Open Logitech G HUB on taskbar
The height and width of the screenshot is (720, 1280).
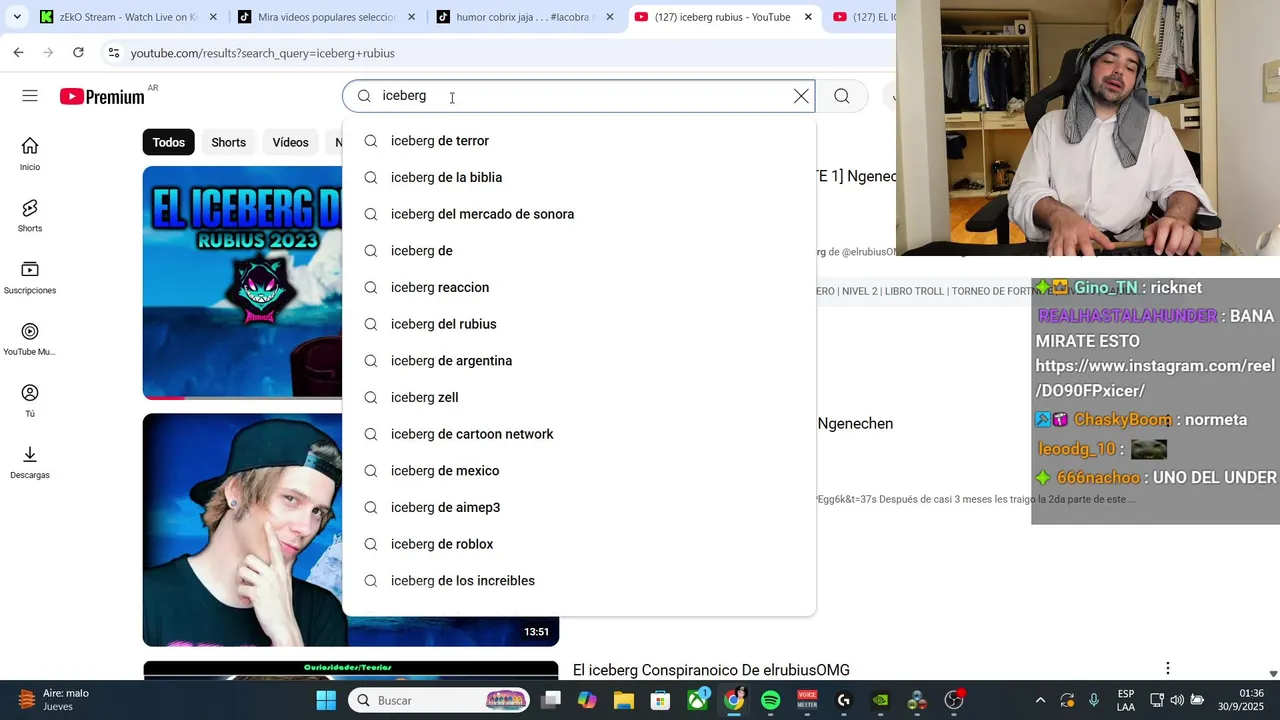tap(844, 700)
